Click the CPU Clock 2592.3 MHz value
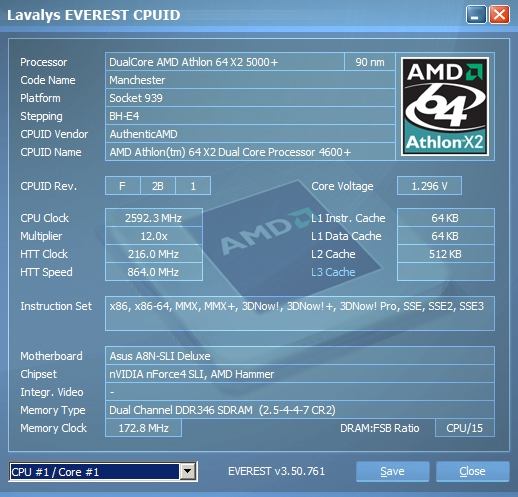 click(x=154, y=218)
